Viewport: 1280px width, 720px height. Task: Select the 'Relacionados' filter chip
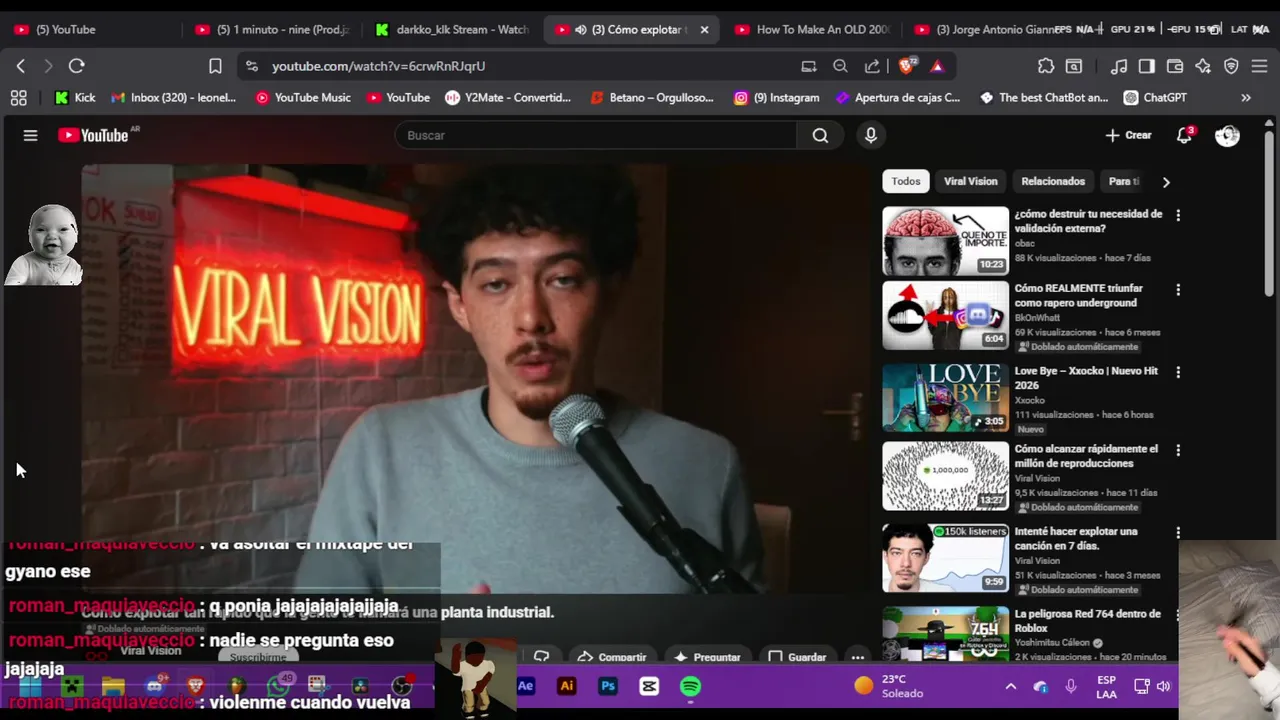tap(1053, 181)
